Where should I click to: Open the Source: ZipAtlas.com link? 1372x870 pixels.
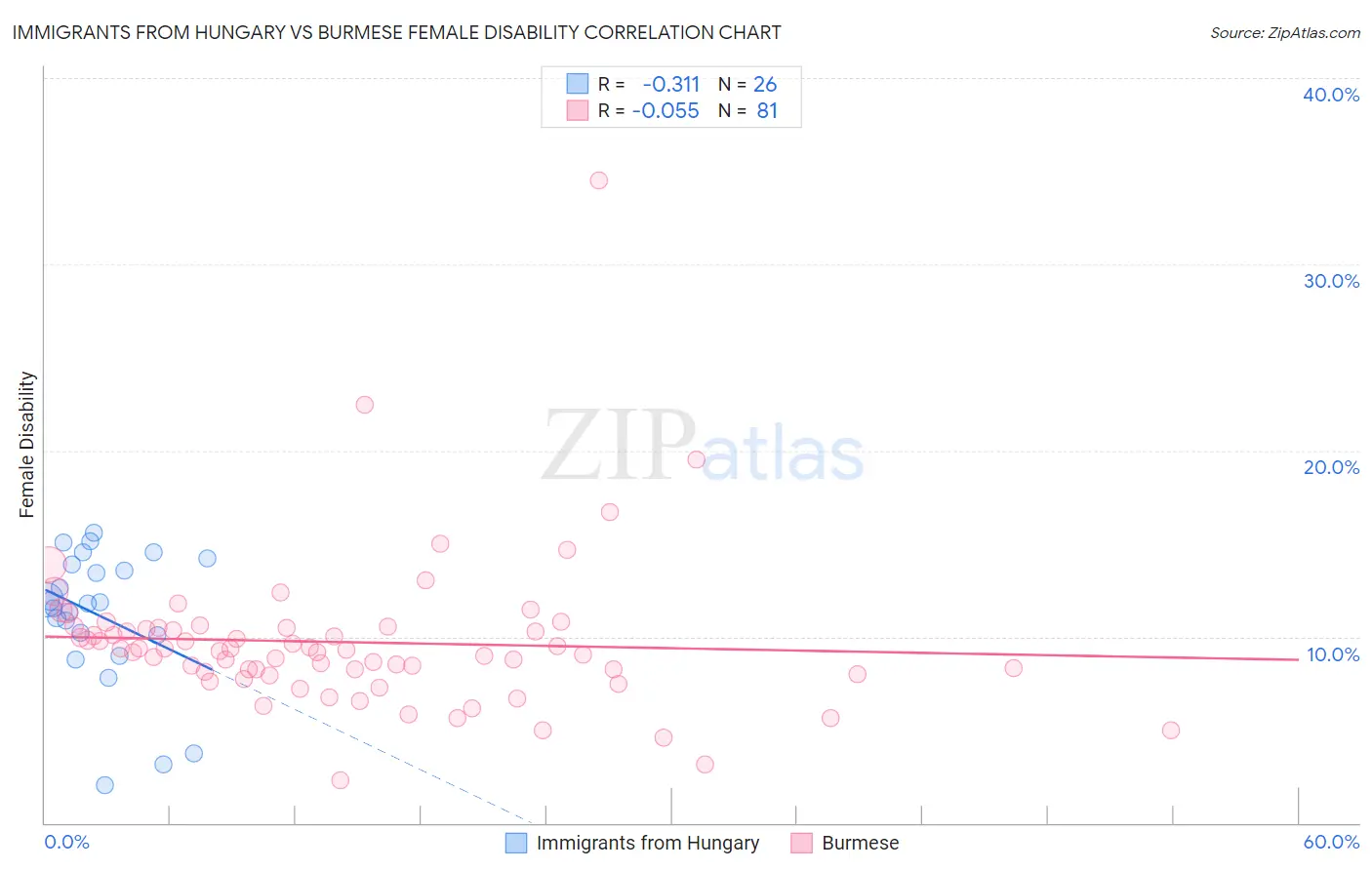click(1285, 32)
